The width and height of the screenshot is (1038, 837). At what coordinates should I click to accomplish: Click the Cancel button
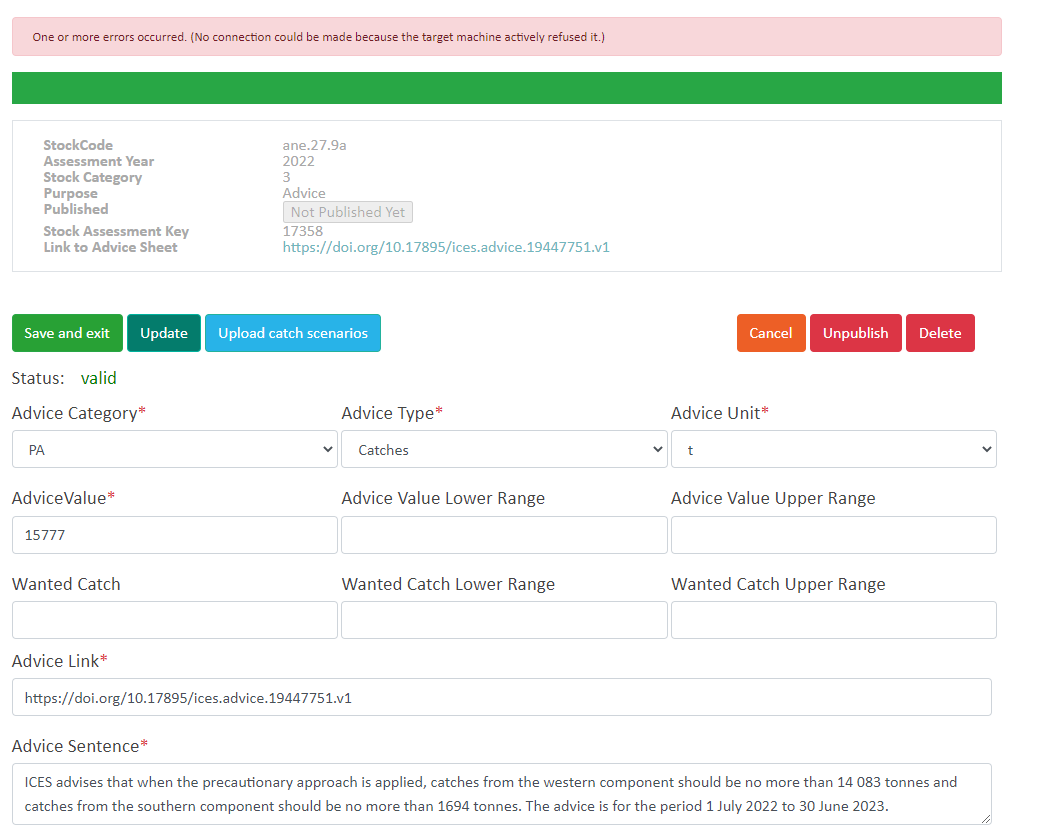(770, 332)
